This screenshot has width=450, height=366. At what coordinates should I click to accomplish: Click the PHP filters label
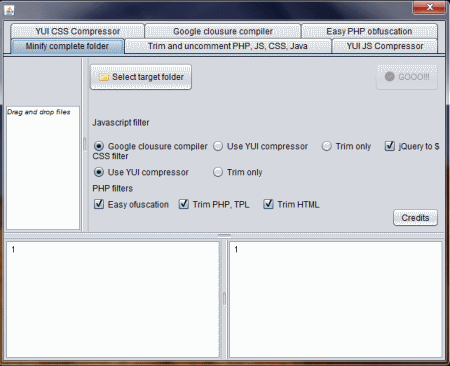(113, 188)
